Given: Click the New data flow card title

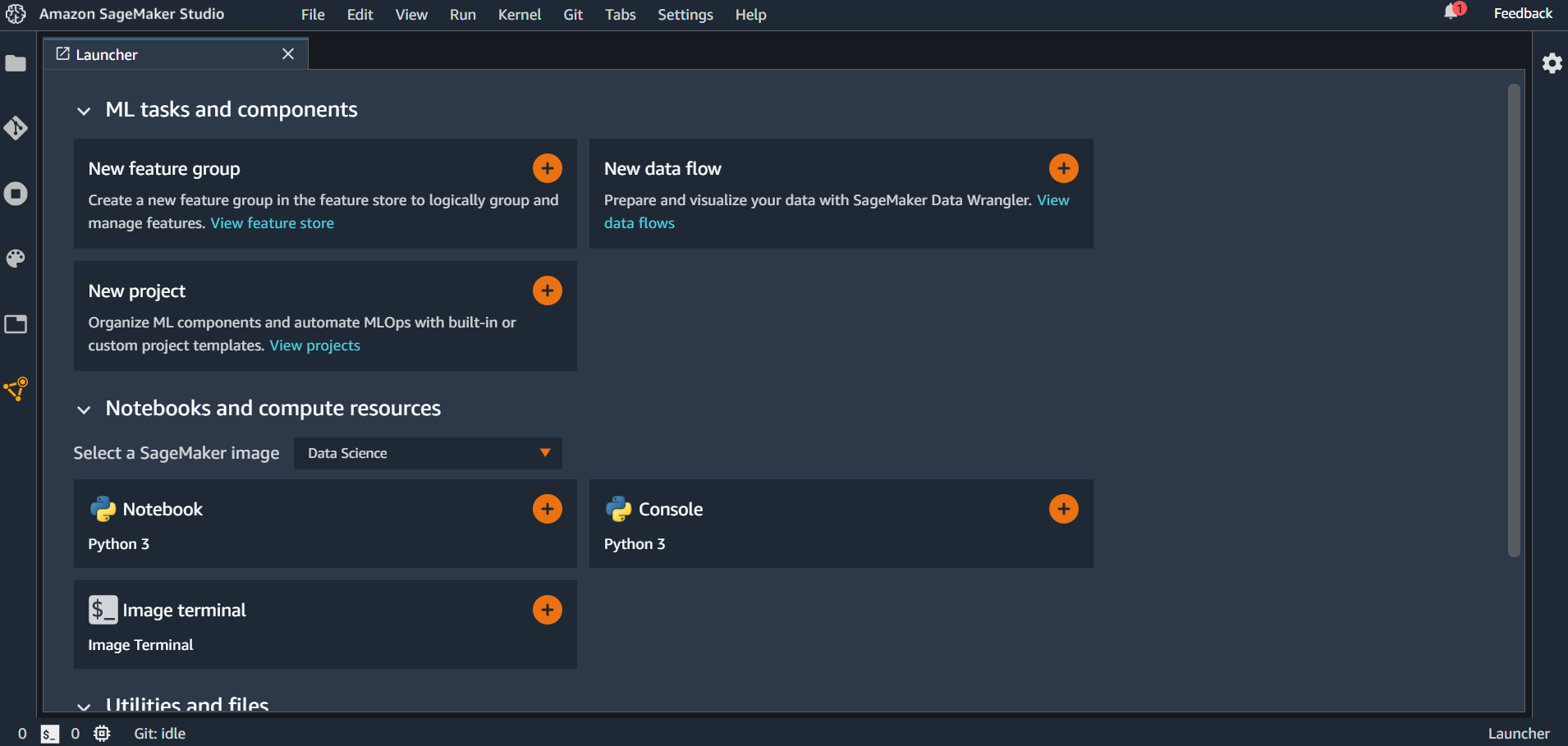Looking at the screenshot, I should pos(663,169).
